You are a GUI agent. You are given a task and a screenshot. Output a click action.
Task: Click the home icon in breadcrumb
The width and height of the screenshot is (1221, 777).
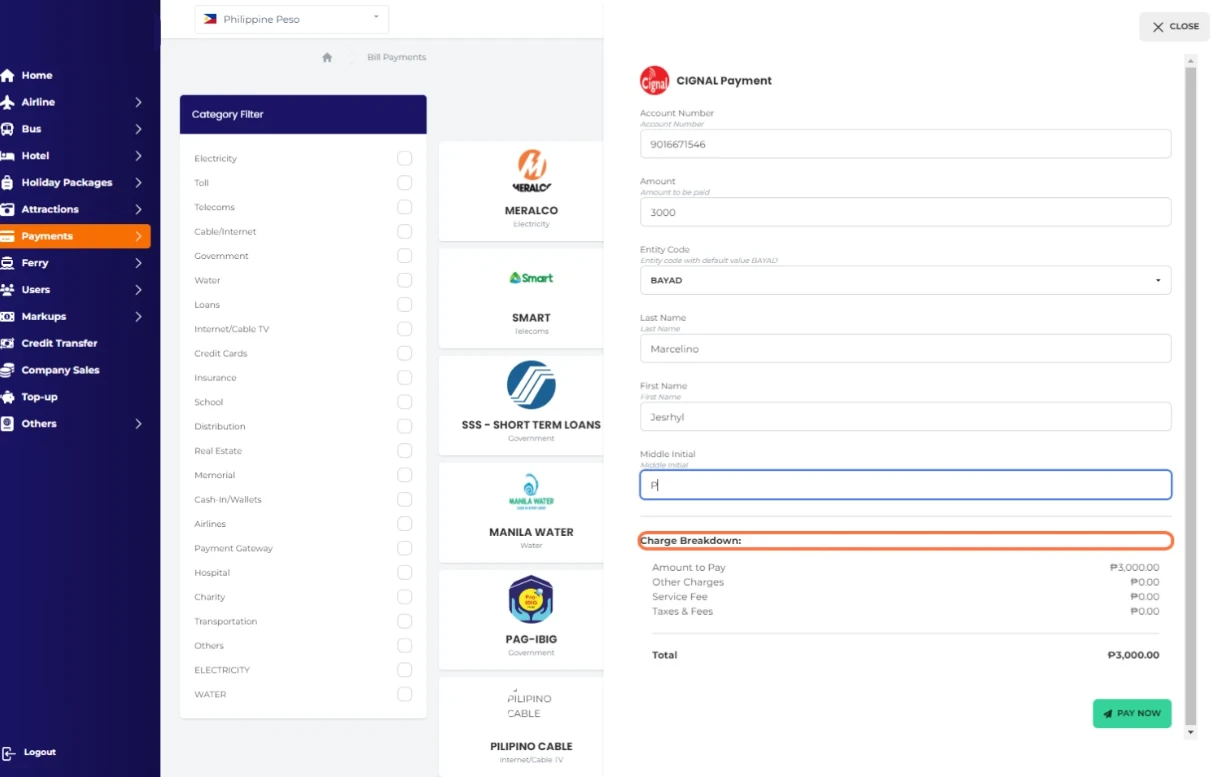point(327,58)
